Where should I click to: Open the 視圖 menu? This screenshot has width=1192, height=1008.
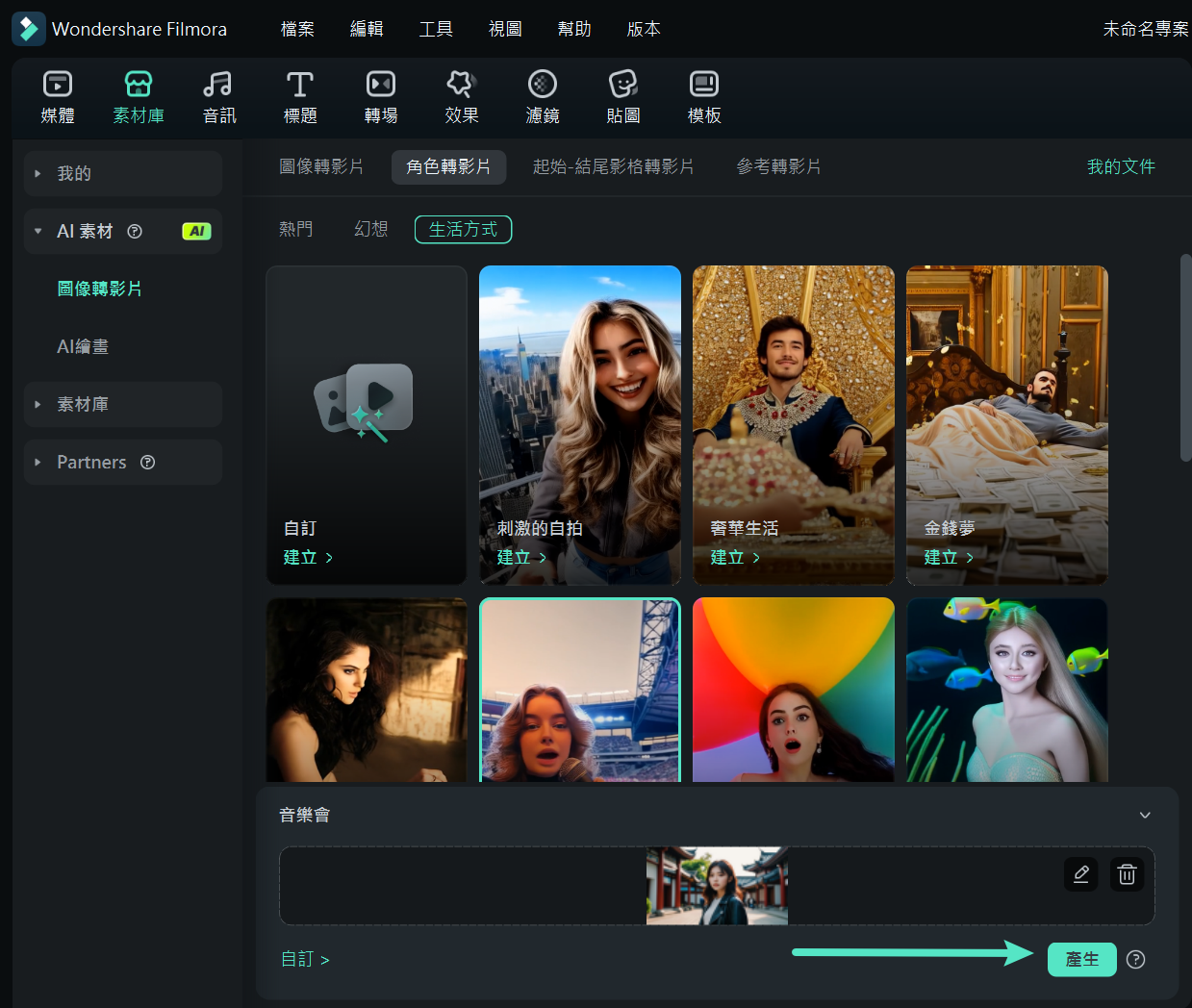(505, 29)
